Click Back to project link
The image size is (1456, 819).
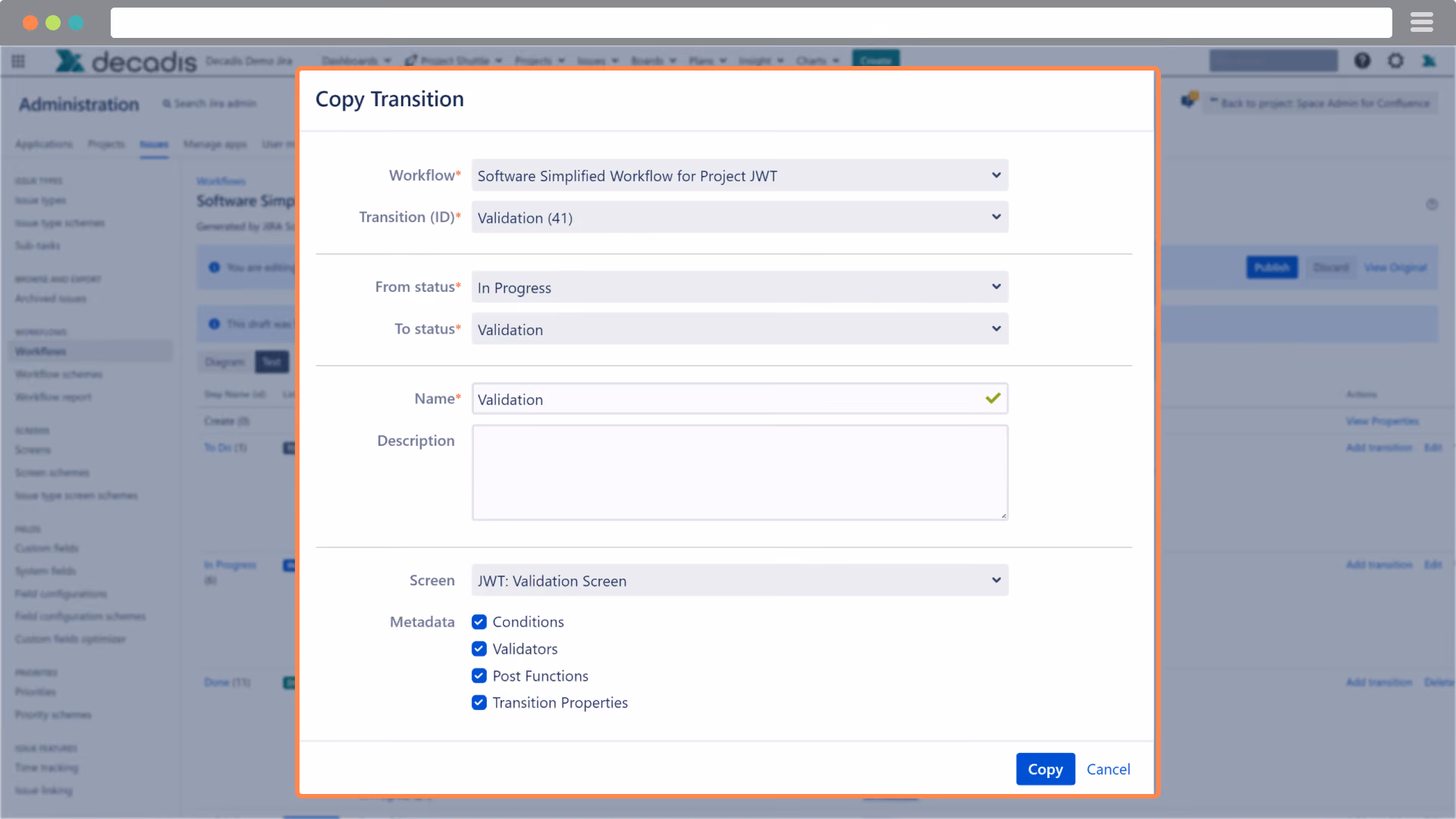point(1320,103)
